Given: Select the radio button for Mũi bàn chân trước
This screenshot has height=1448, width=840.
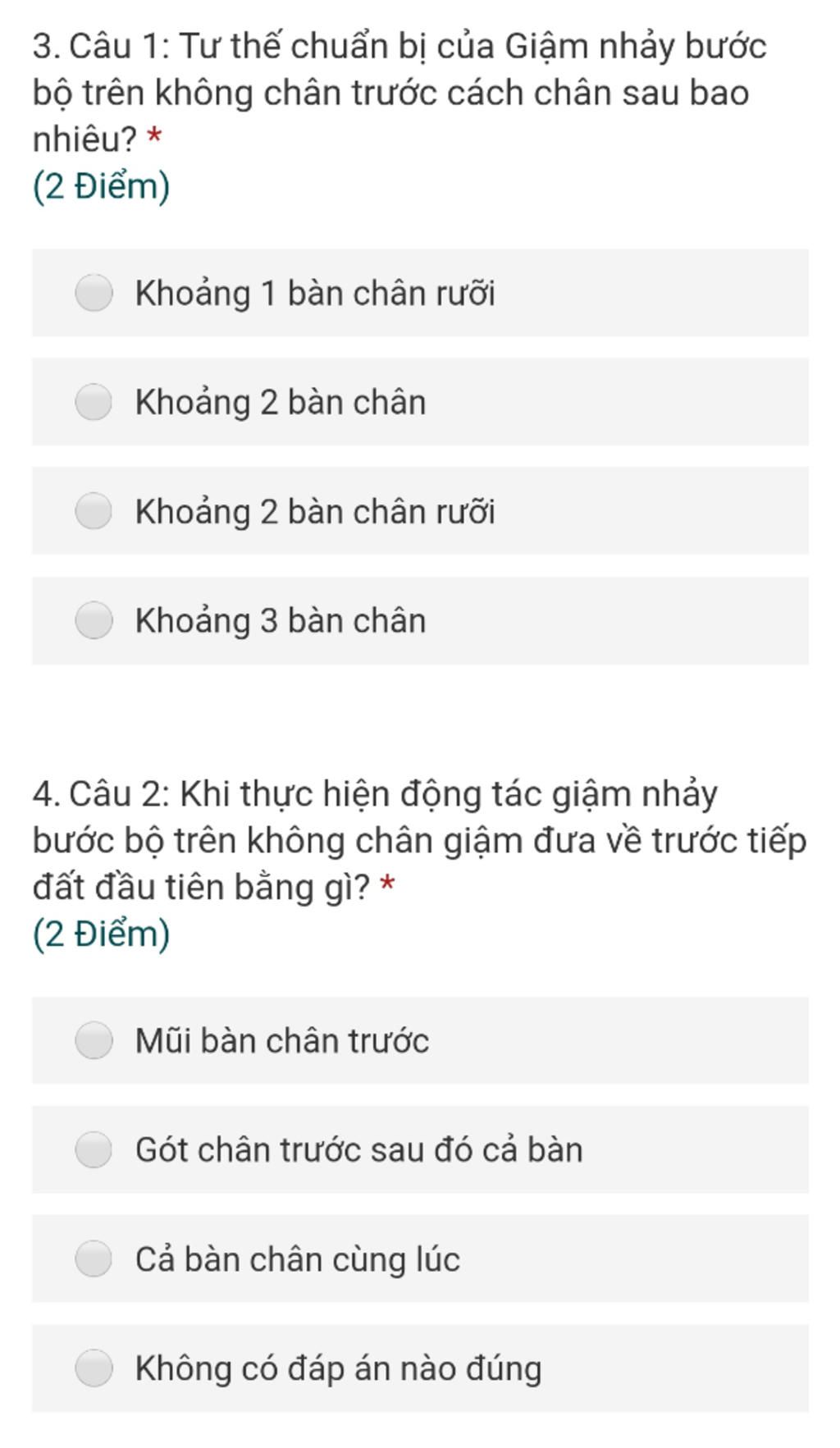Looking at the screenshot, I should coord(94,1040).
